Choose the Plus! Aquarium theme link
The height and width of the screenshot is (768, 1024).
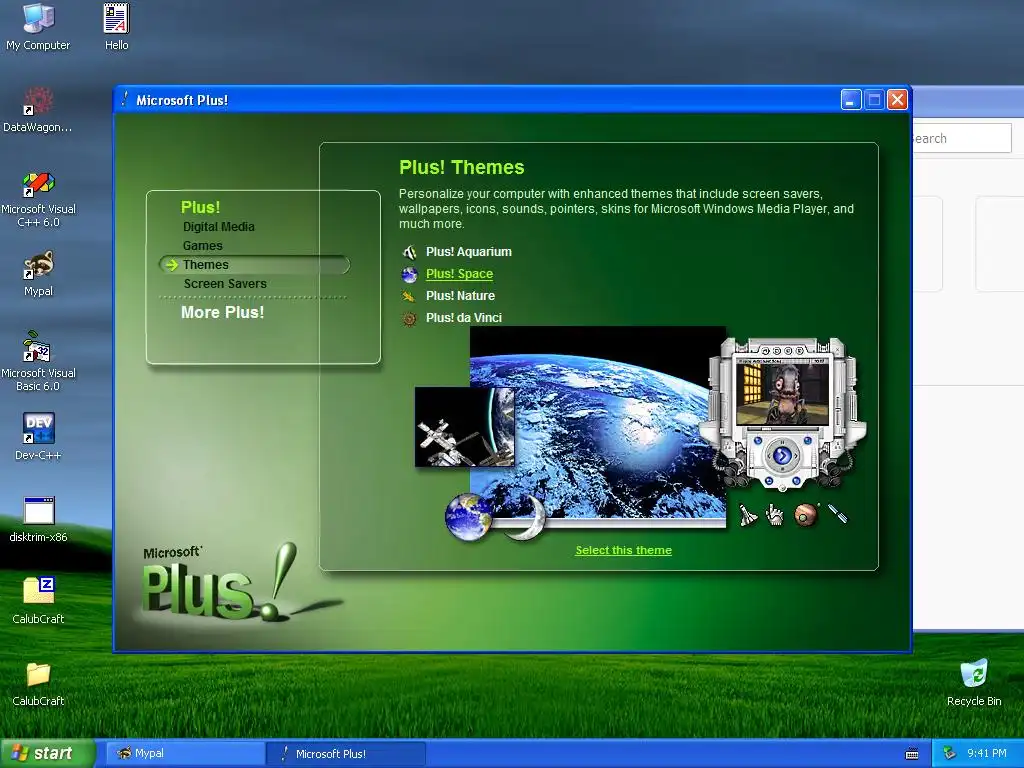469,252
